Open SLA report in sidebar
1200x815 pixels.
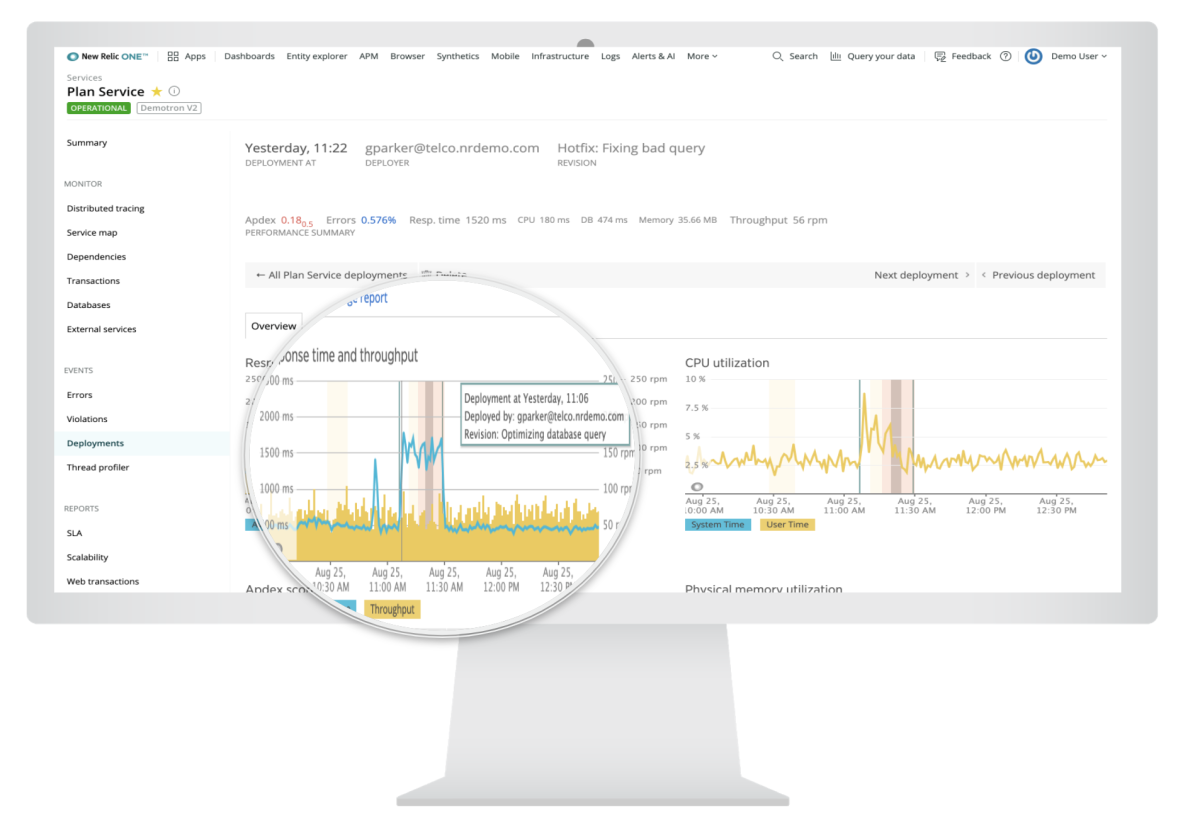pyautogui.click(x=75, y=533)
